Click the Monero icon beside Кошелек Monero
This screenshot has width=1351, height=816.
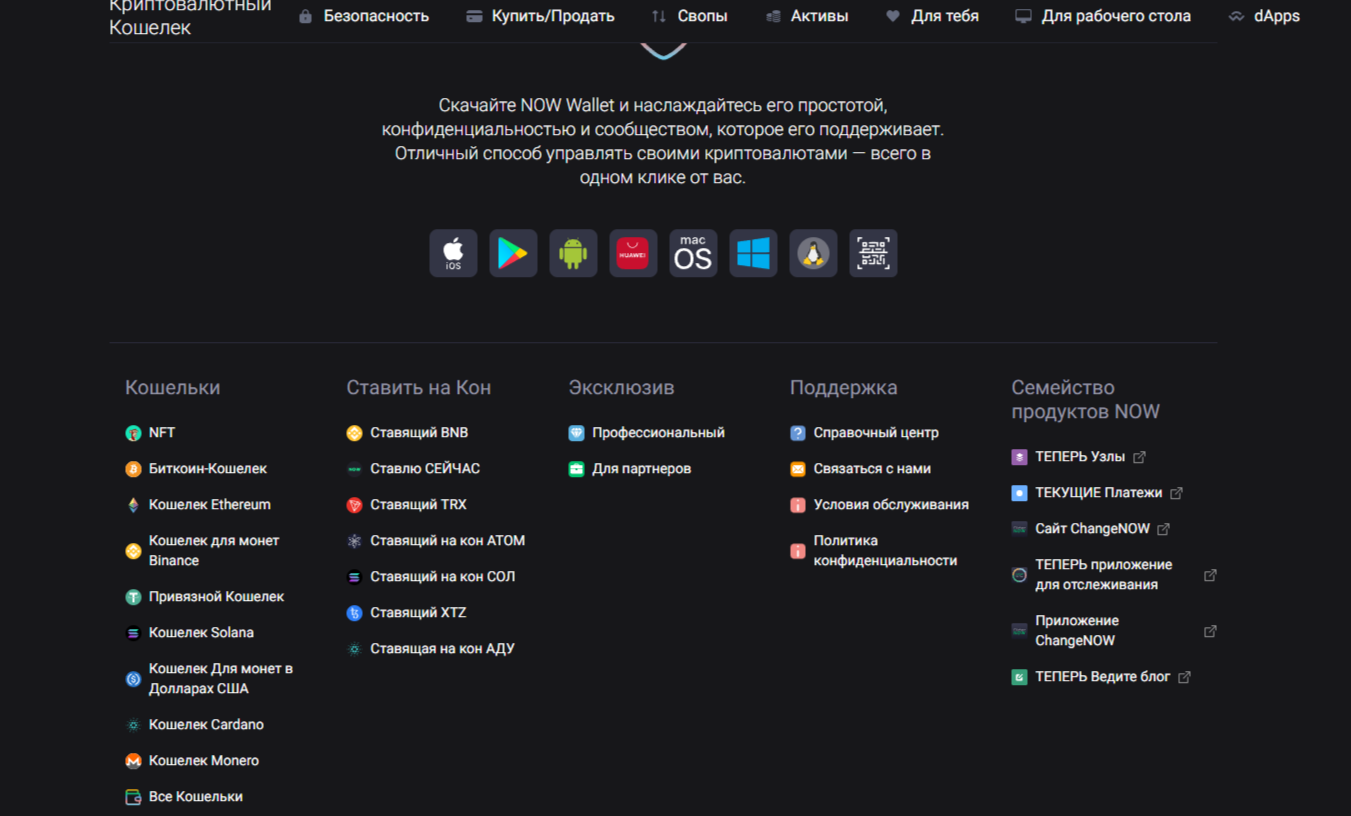tap(133, 761)
